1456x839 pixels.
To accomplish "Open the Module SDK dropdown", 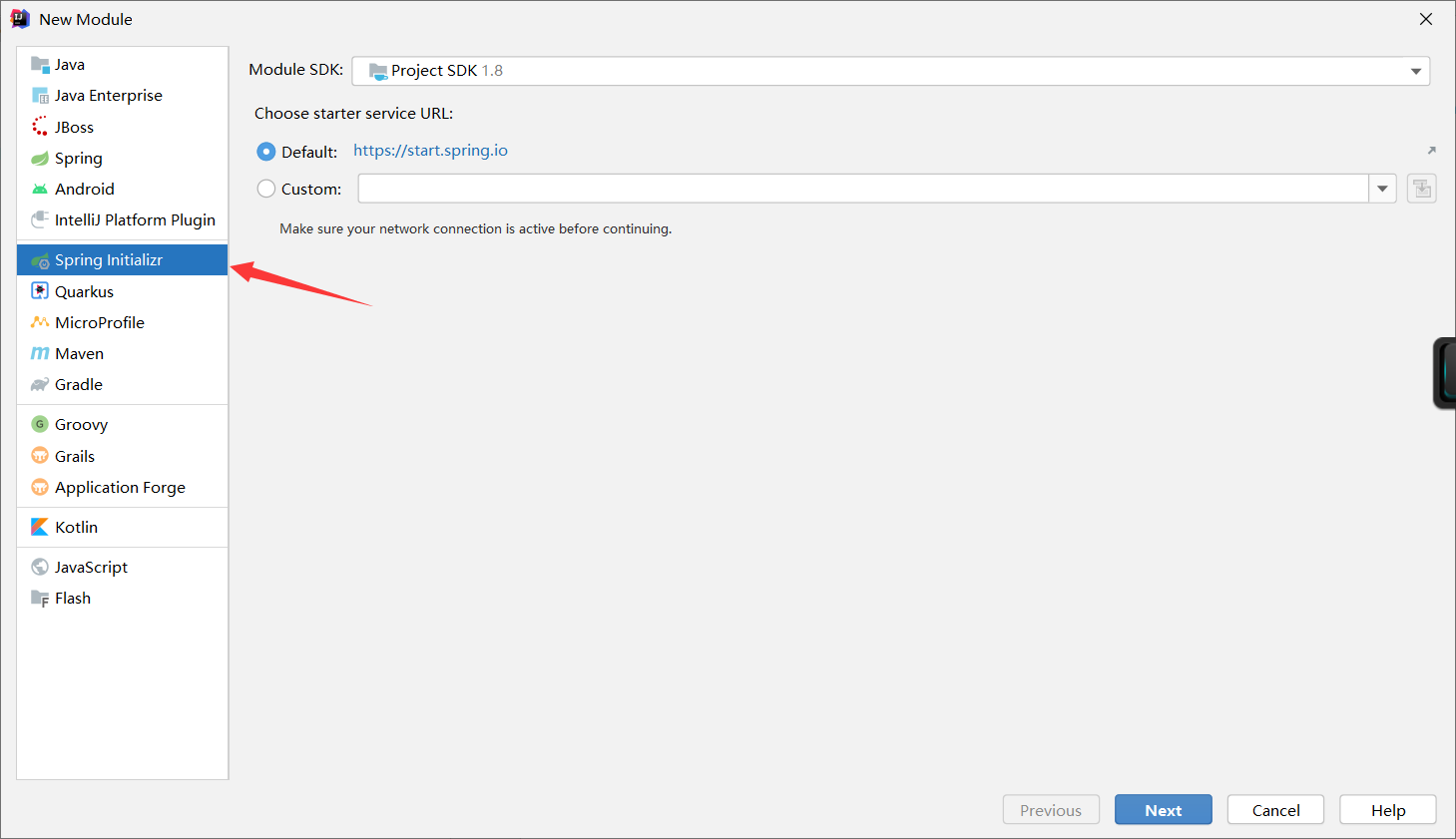I will (891, 71).
